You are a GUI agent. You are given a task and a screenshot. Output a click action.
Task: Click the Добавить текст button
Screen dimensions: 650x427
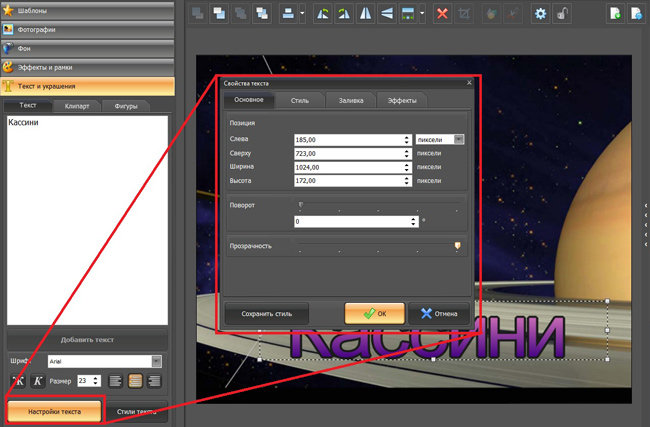click(x=87, y=340)
